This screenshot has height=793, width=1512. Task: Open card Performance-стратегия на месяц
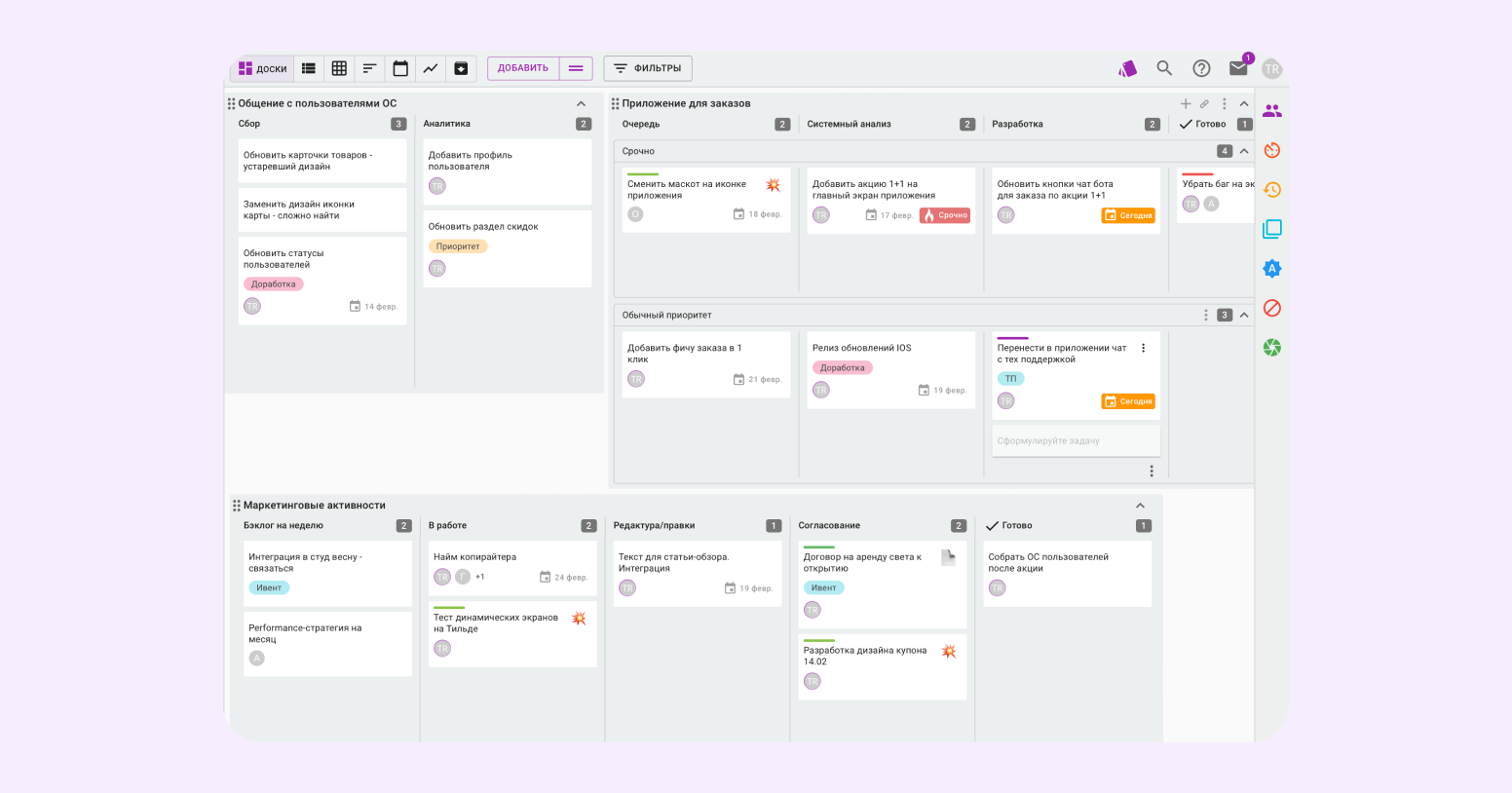[x=327, y=644]
